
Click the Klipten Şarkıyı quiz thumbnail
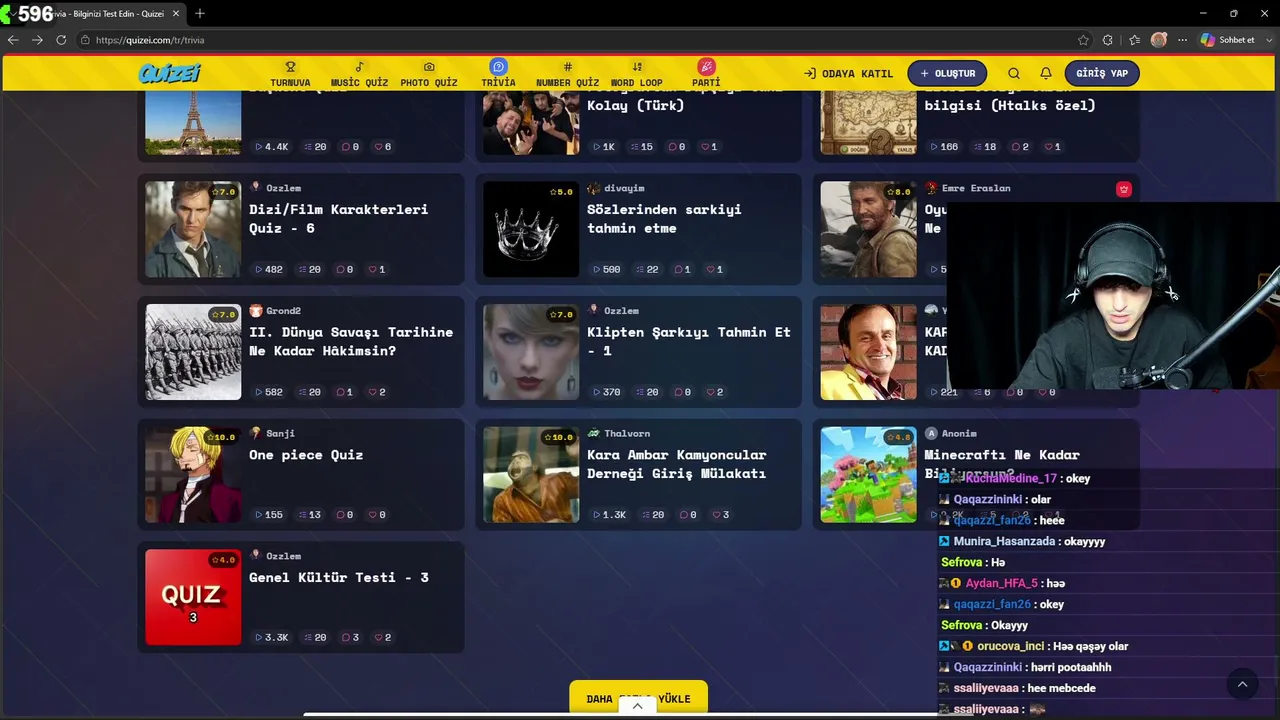tap(531, 352)
